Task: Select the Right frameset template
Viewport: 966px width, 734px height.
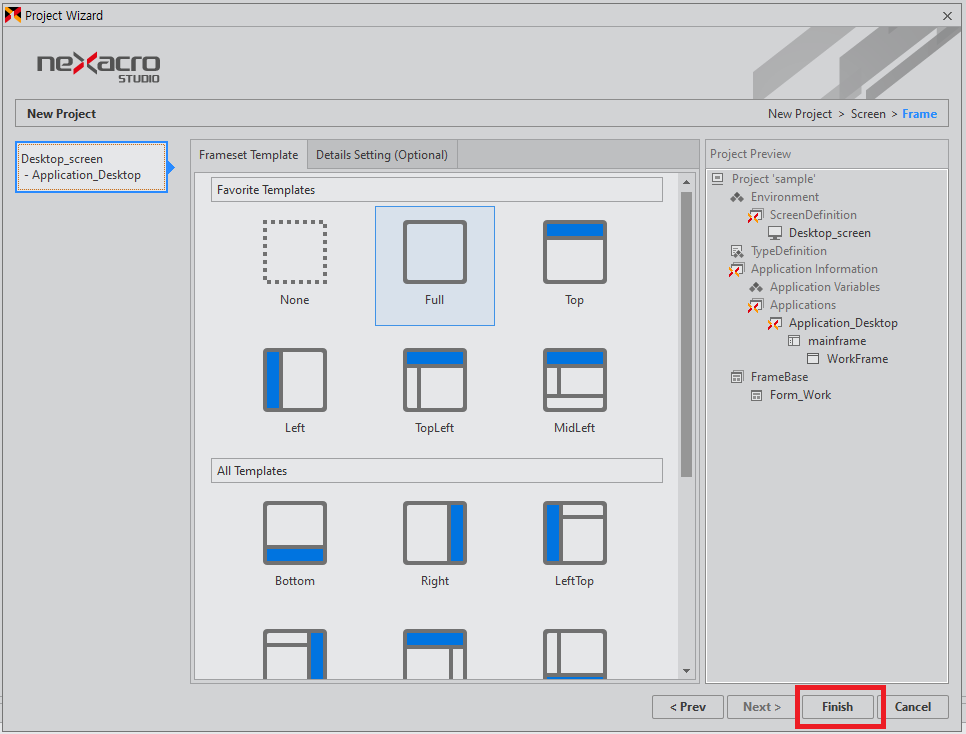Action: click(434, 533)
